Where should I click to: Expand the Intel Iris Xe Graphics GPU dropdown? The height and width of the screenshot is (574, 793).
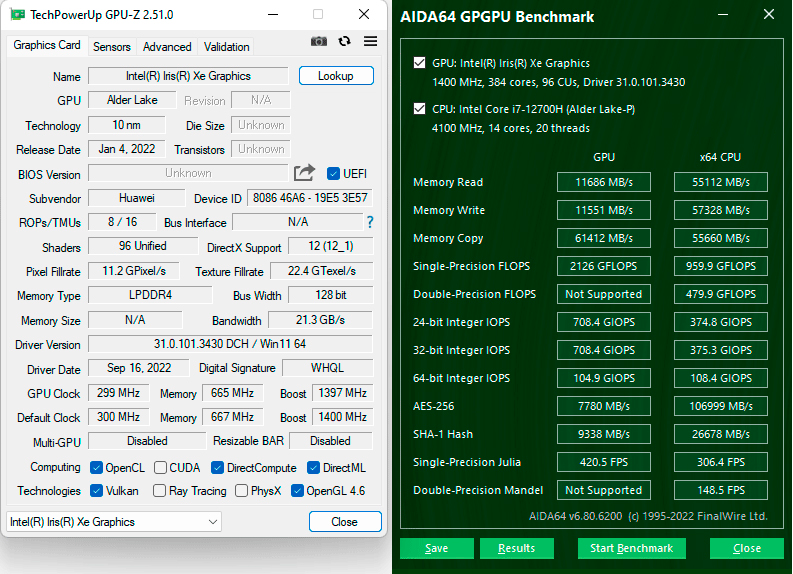212,522
